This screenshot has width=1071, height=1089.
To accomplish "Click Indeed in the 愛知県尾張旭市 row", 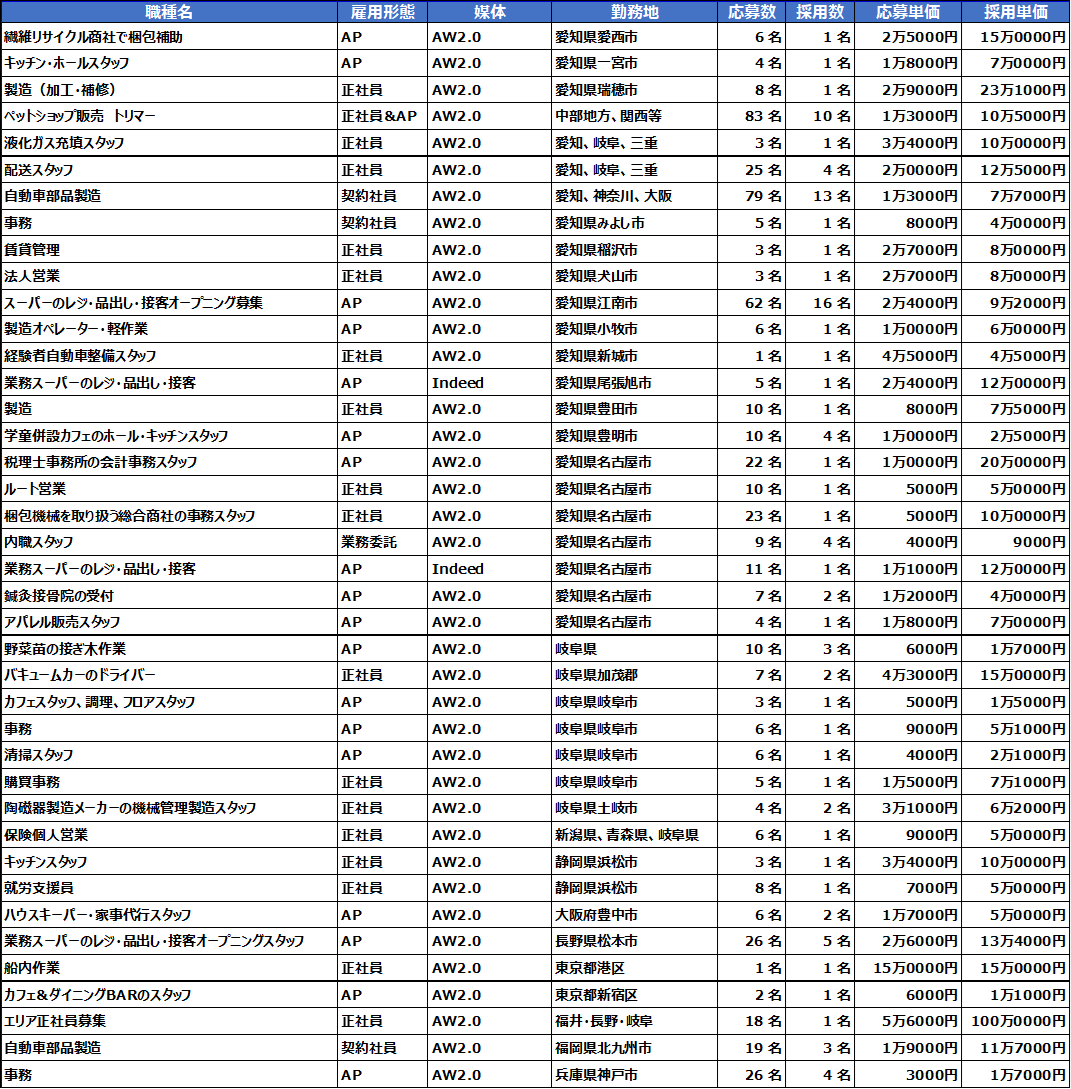I will click(x=458, y=382).
